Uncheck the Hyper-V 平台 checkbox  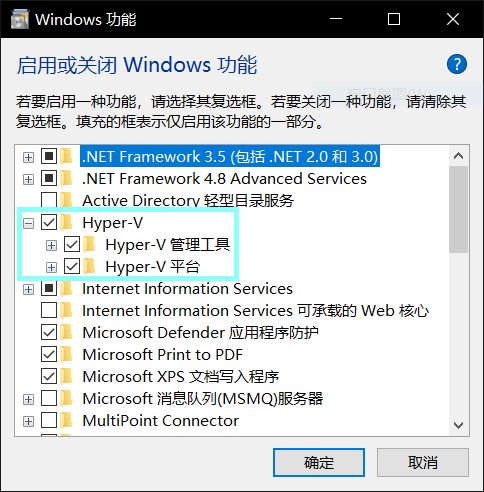pyautogui.click(x=72, y=267)
